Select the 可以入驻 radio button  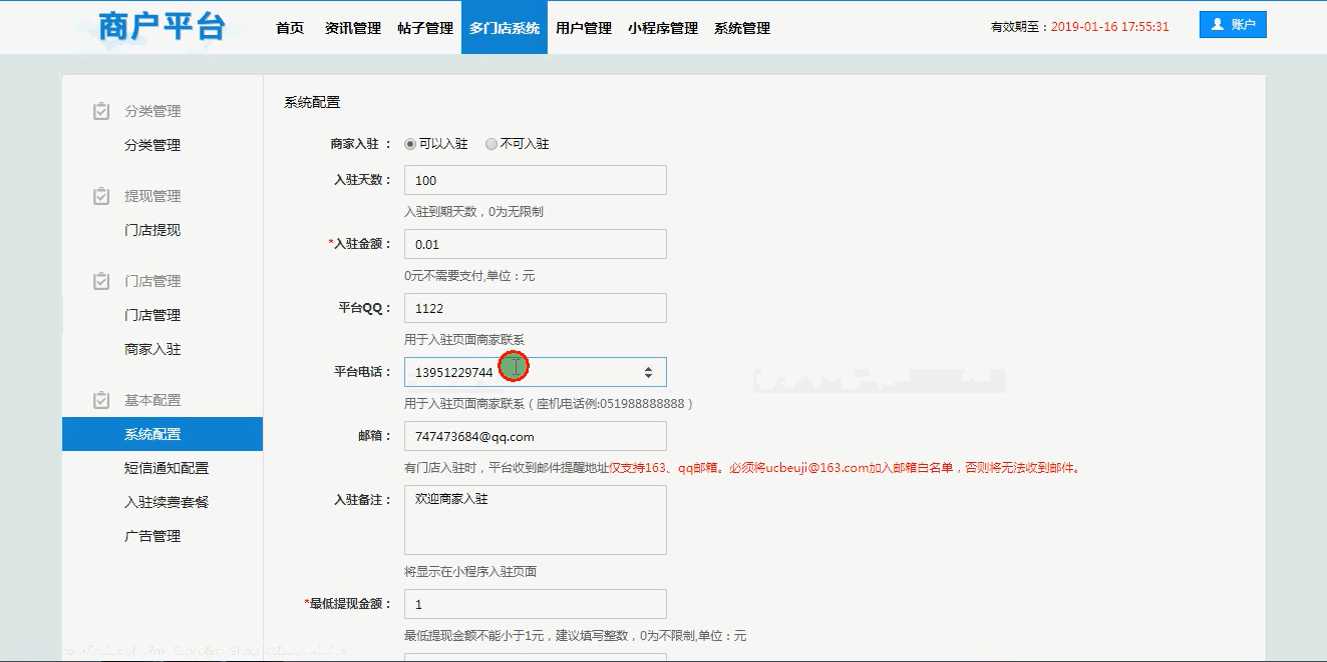pos(410,144)
